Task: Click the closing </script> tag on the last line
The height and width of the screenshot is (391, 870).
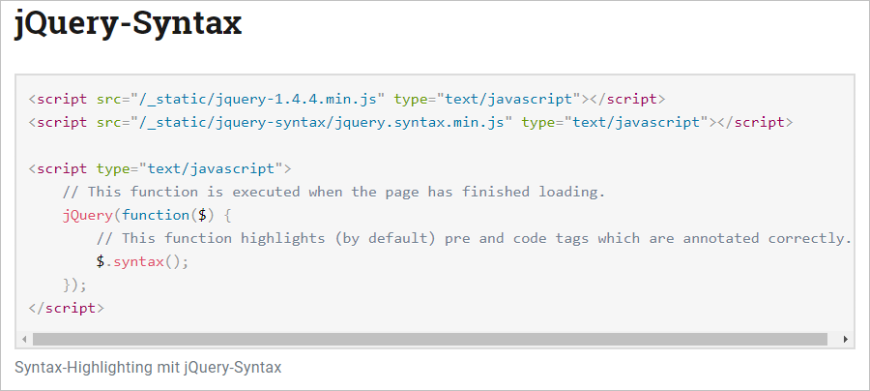Action: pos(66,308)
